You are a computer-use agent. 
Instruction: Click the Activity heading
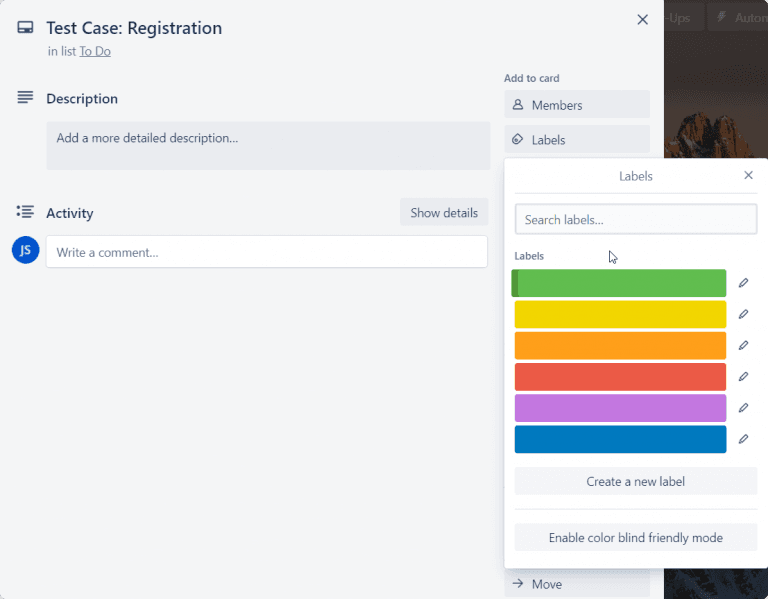click(x=70, y=213)
